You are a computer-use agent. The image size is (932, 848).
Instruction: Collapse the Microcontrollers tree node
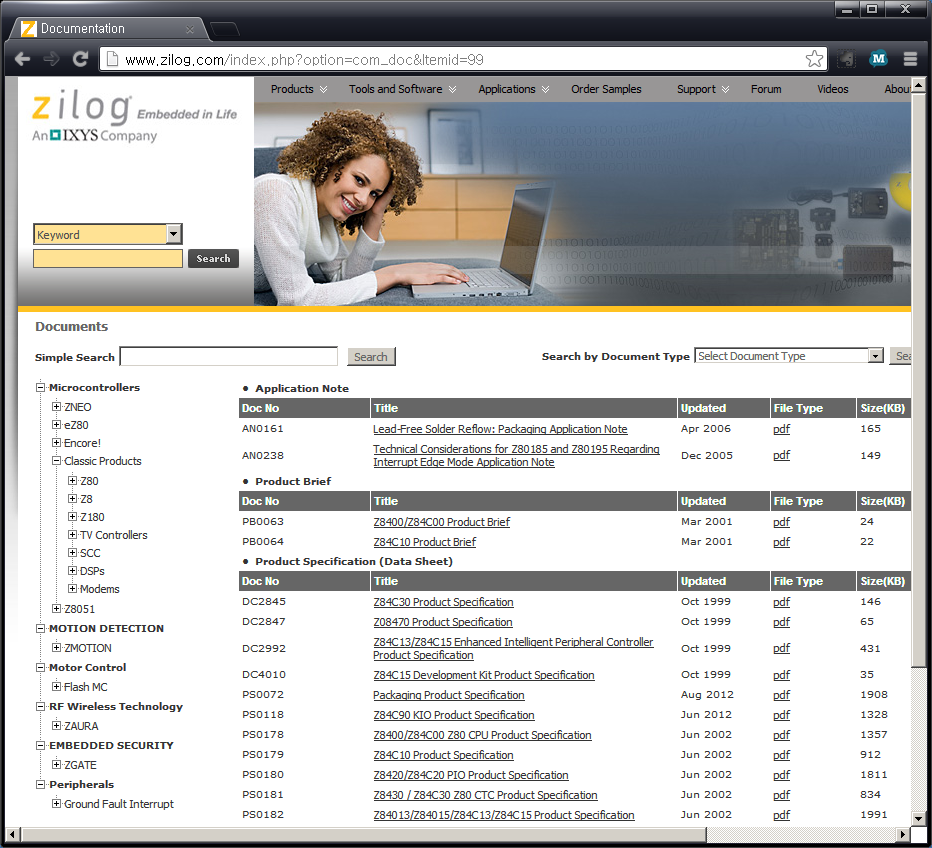[x=40, y=387]
